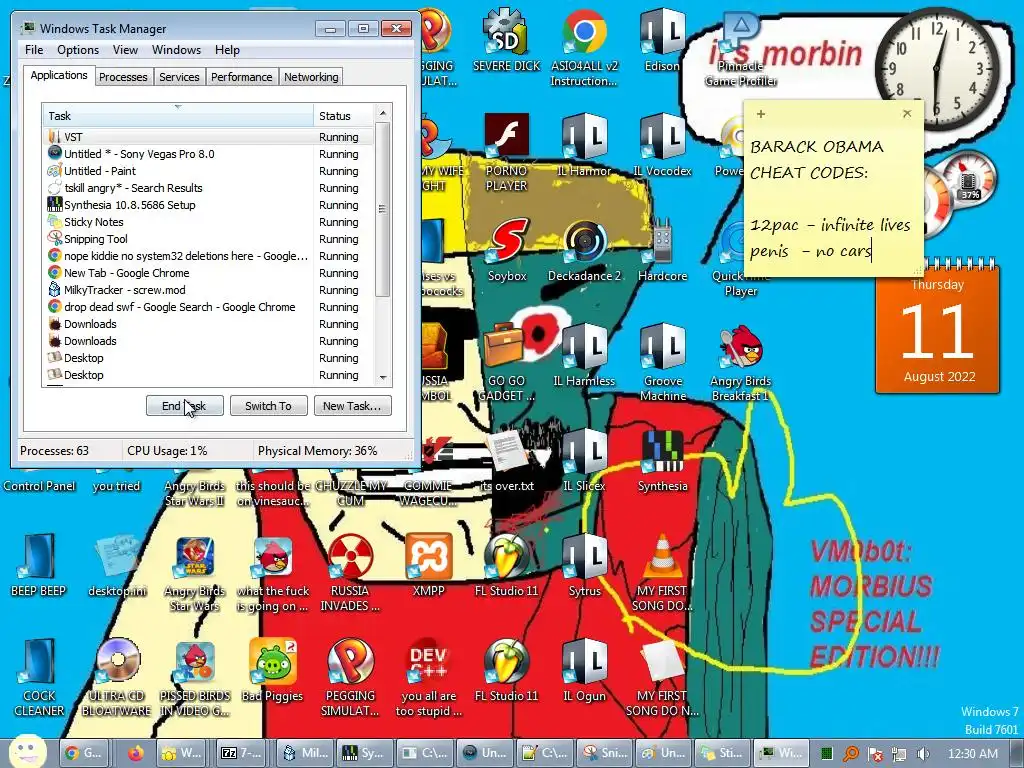Click the COCK CLEANER desktop icon
The height and width of the screenshot is (768, 1024).
(39, 678)
